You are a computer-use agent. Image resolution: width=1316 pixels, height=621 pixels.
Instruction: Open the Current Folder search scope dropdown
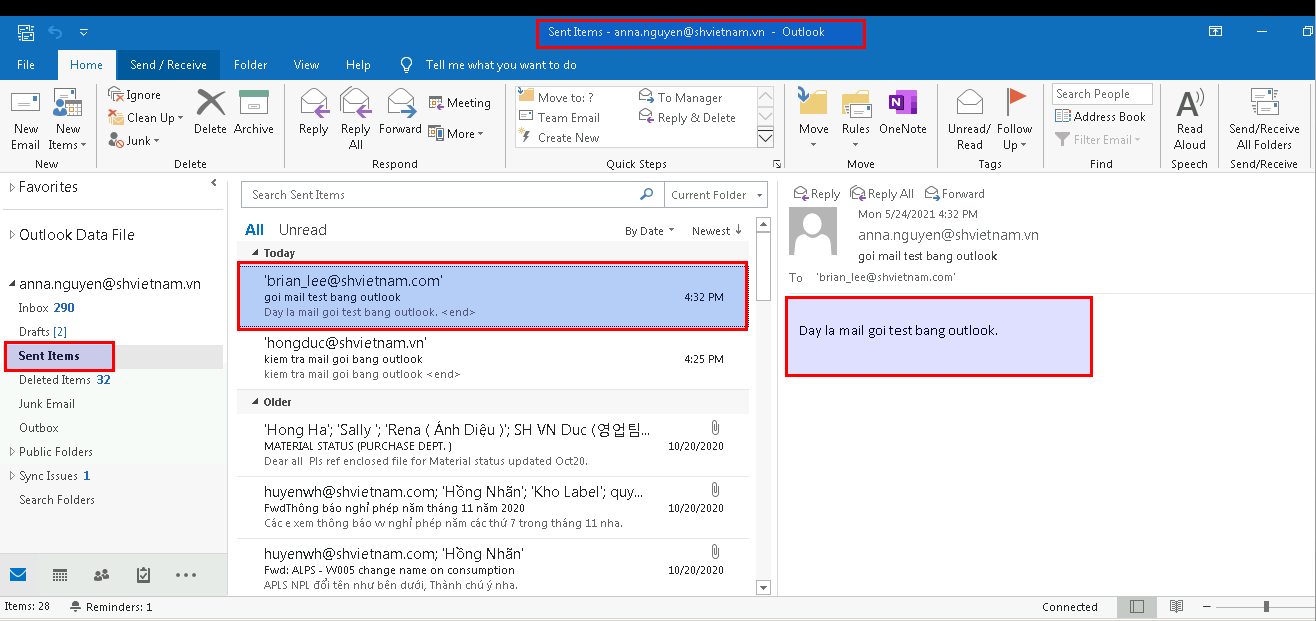(716, 194)
